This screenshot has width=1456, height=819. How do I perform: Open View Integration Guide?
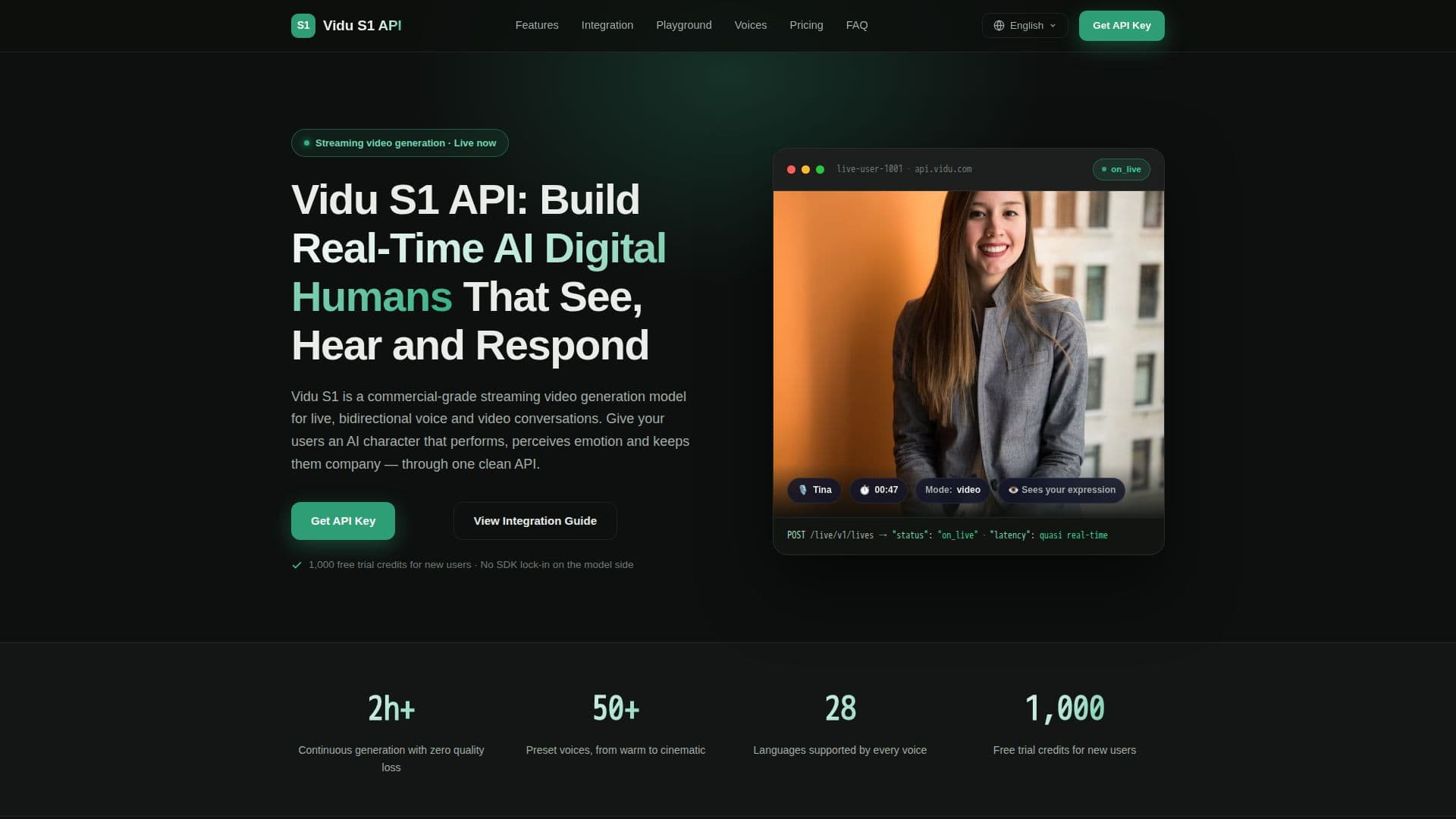(x=535, y=521)
